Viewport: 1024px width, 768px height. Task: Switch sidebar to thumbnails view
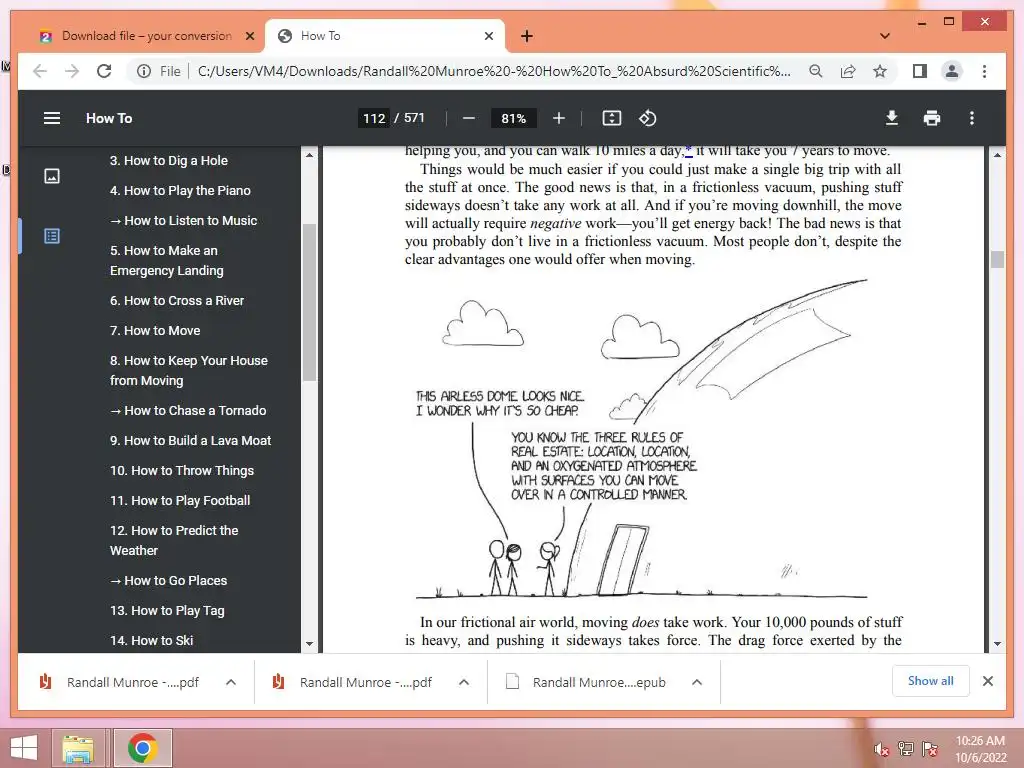coord(52,176)
